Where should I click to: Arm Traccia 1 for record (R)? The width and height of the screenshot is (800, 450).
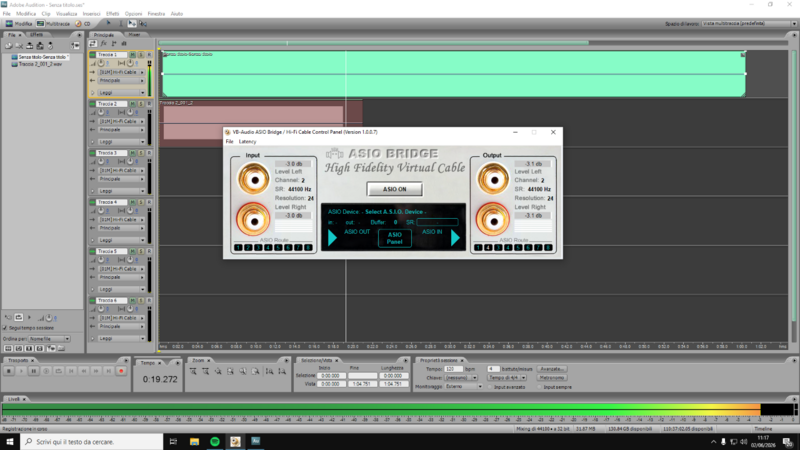(149, 55)
